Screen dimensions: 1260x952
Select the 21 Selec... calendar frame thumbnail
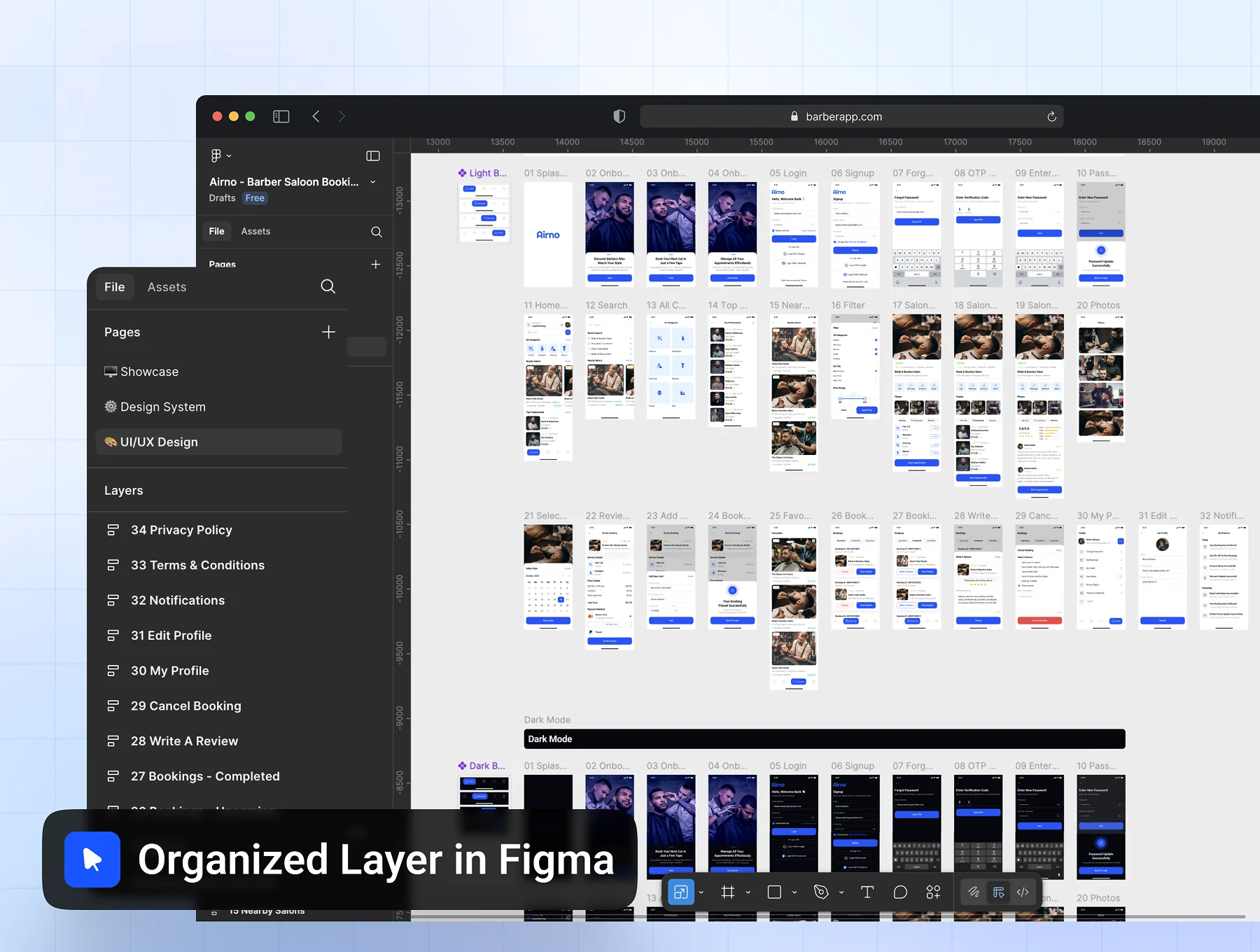tap(548, 577)
